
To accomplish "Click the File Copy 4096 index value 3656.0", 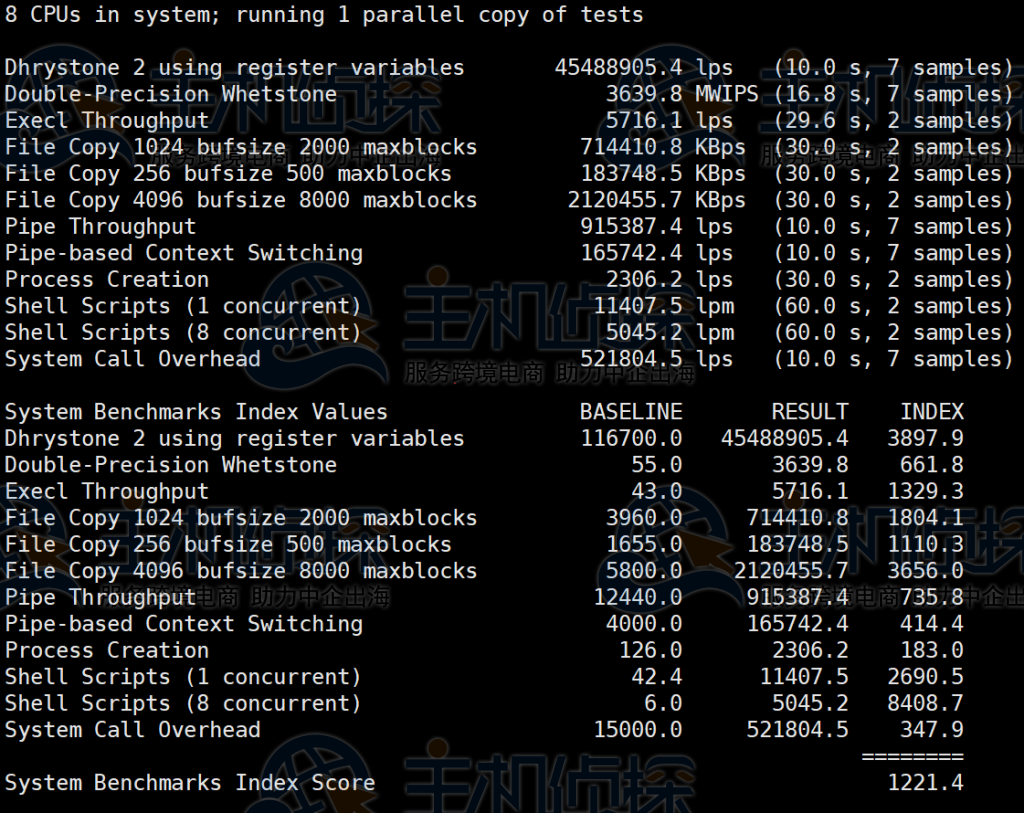I will point(925,571).
